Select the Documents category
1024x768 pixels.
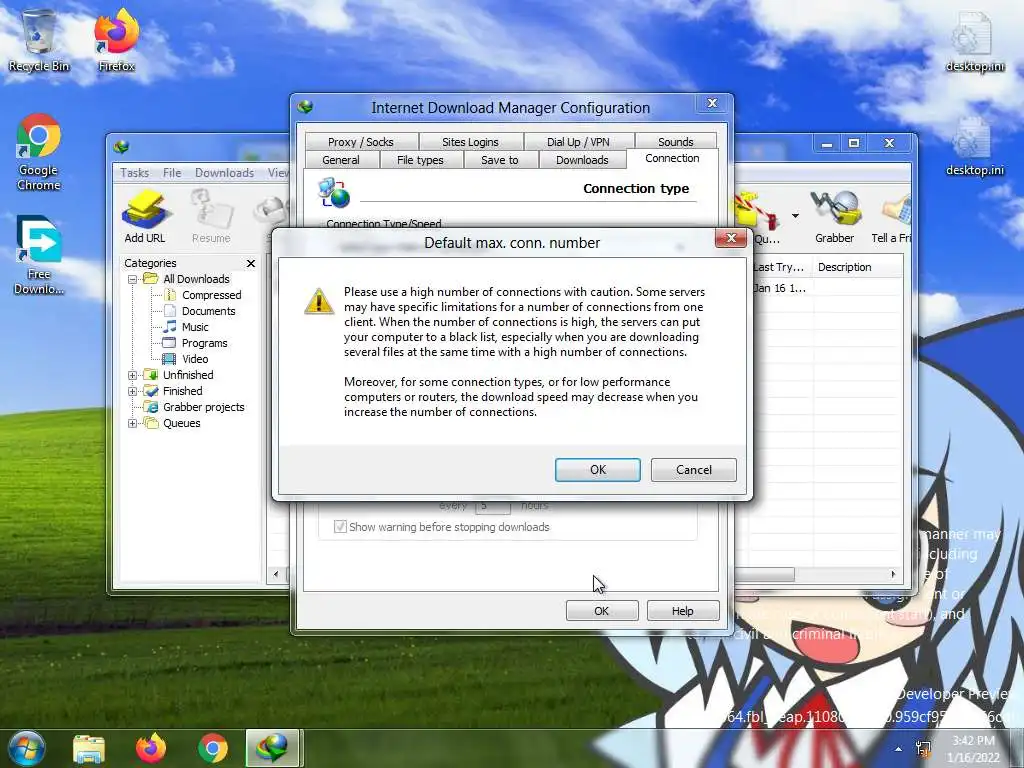[x=208, y=311]
